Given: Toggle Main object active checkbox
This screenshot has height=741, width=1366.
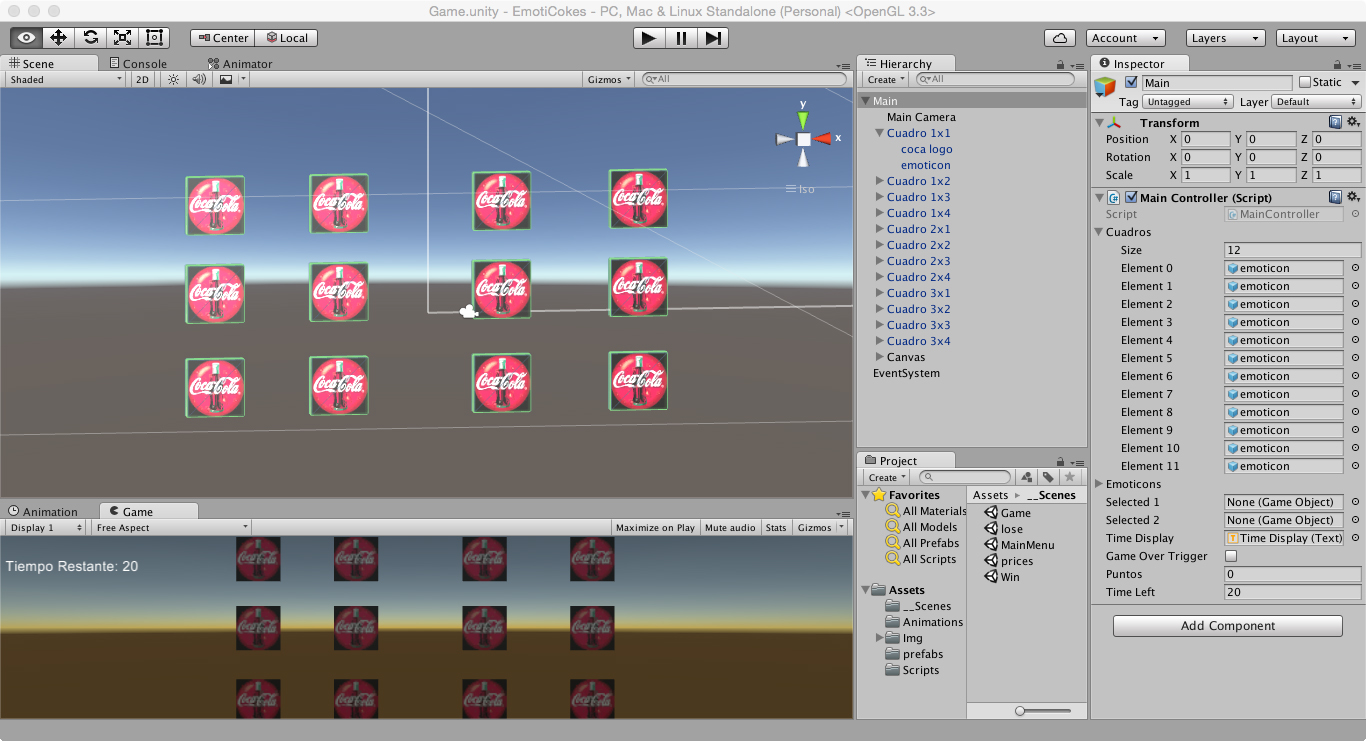Looking at the screenshot, I should [x=1131, y=82].
